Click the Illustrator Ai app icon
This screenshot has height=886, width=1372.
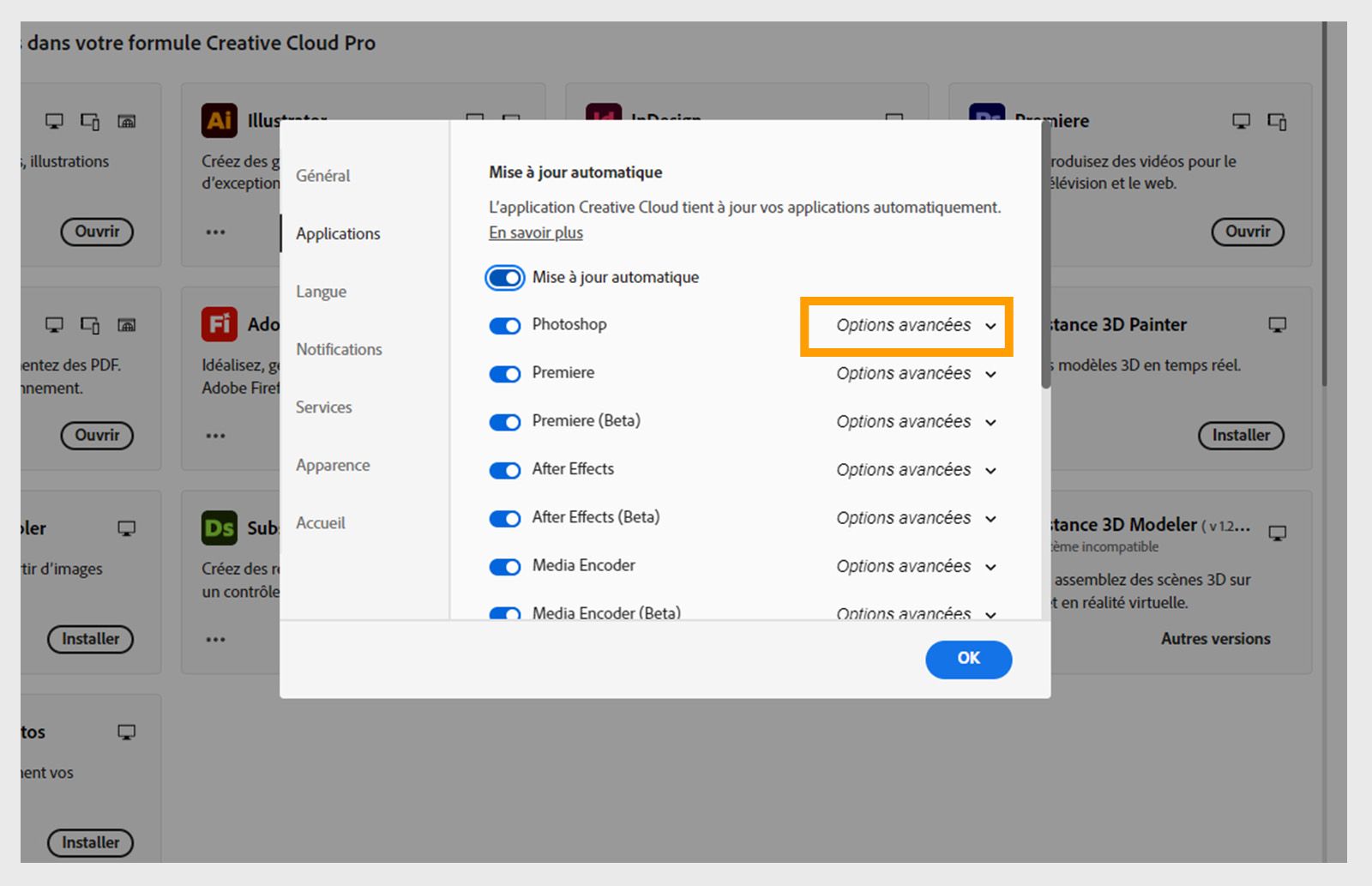click(220, 121)
